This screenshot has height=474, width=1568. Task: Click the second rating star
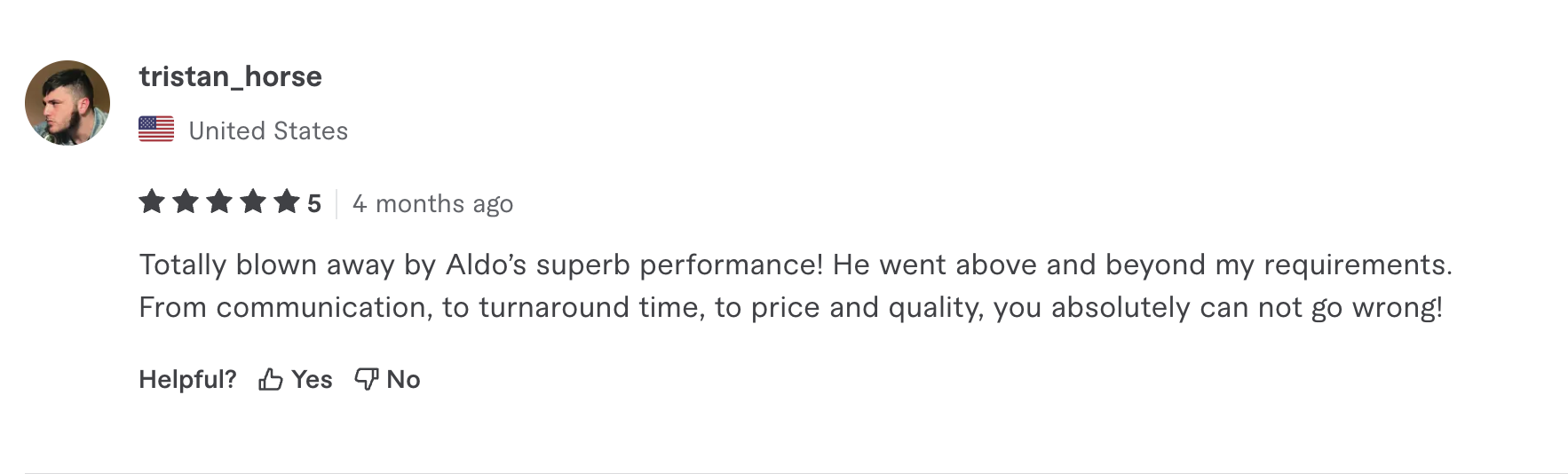coord(186,202)
